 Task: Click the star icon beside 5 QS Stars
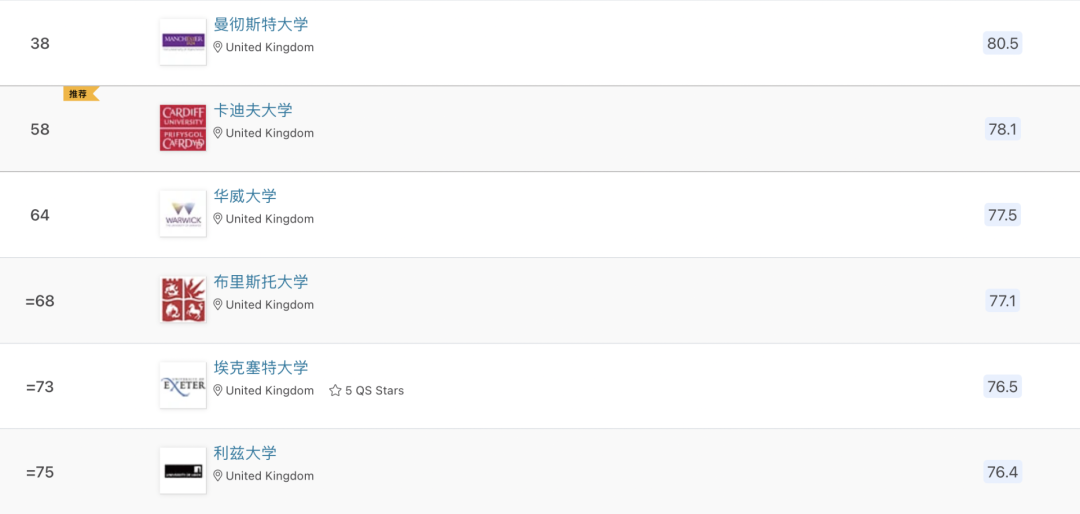(x=335, y=391)
